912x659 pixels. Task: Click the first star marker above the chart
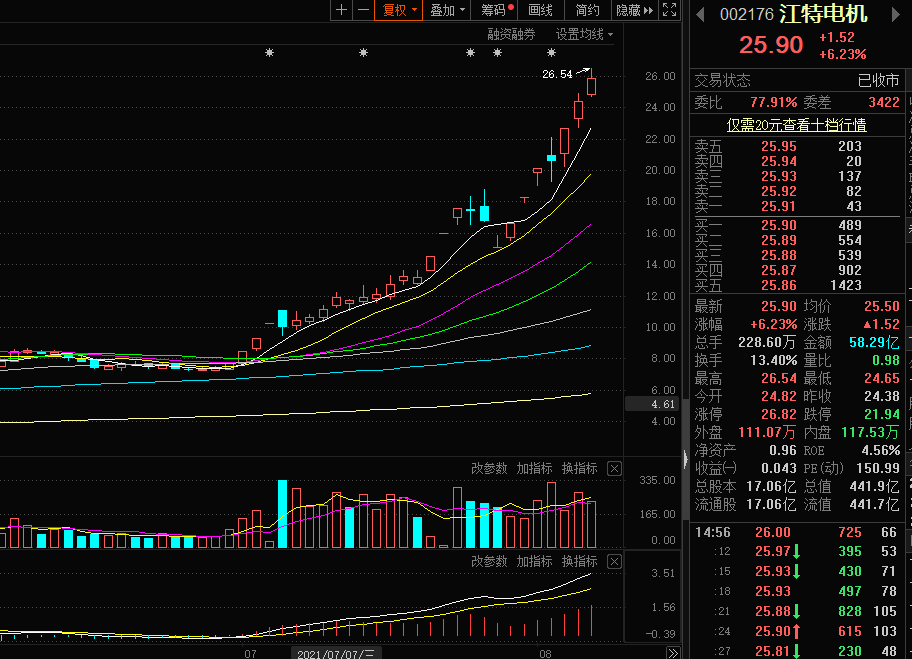tap(269, 53)
